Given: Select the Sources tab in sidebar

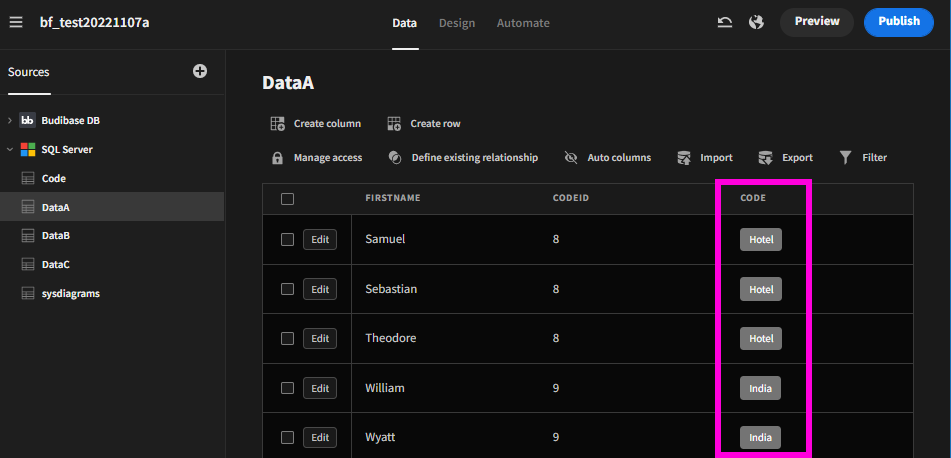Looking at the screenshot, I should pos(29,72).
